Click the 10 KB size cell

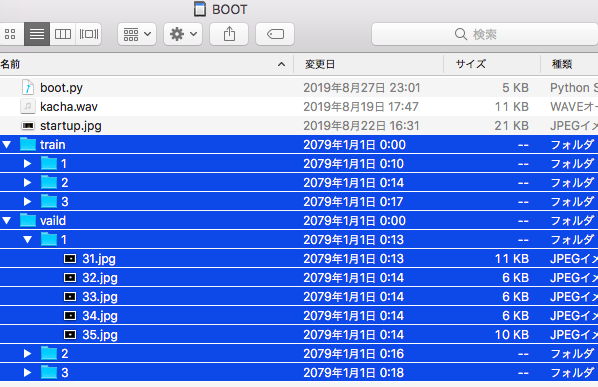click(x=511, y=335)
